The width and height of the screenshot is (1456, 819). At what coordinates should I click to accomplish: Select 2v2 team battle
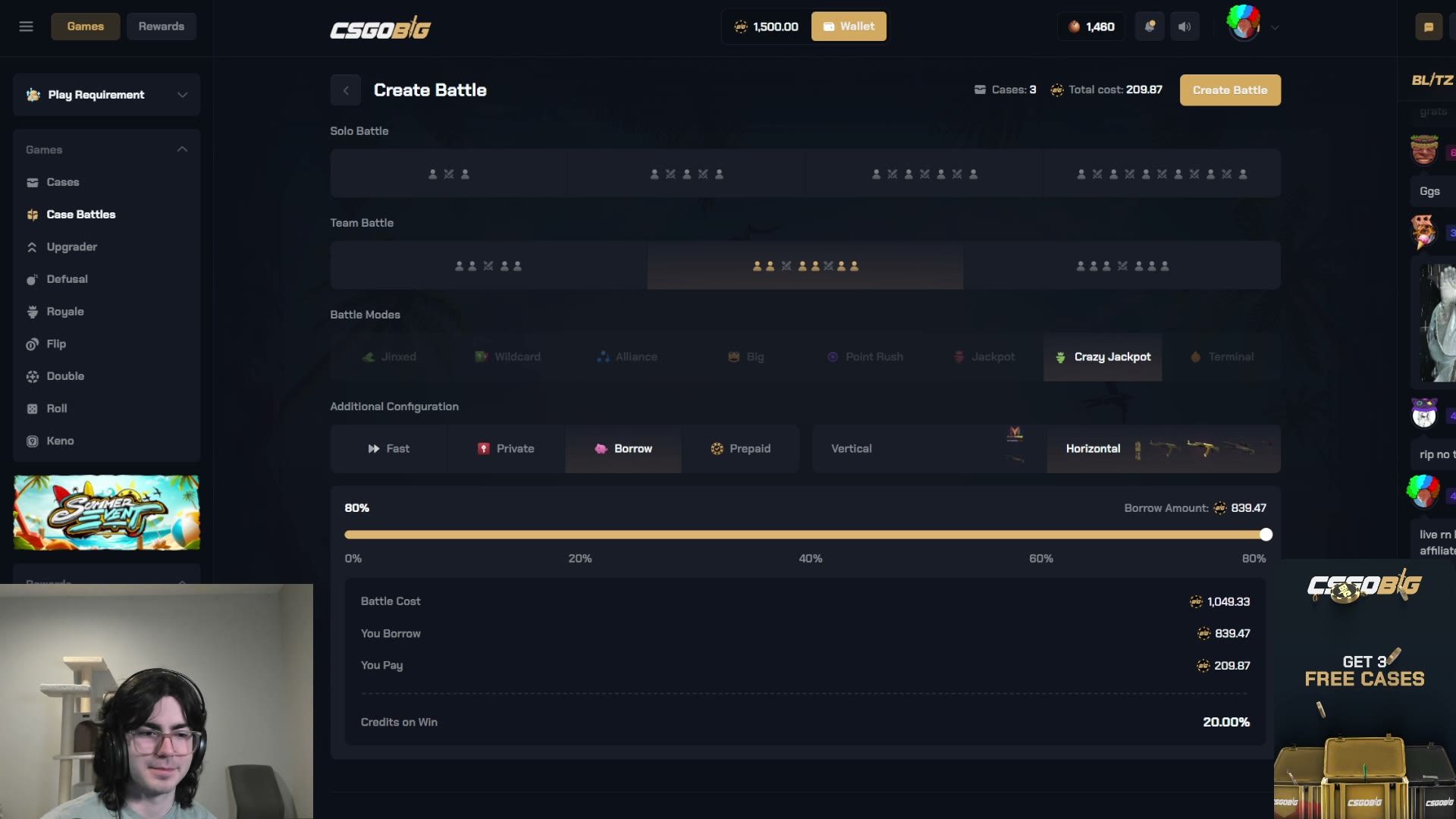pyautogui.click(x=488, y=266)
